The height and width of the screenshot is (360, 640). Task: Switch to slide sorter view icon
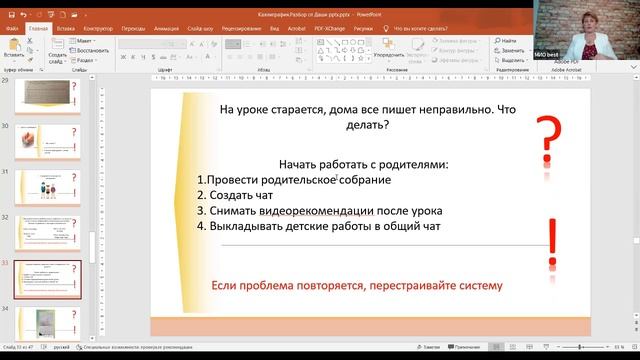click(513, 347)
